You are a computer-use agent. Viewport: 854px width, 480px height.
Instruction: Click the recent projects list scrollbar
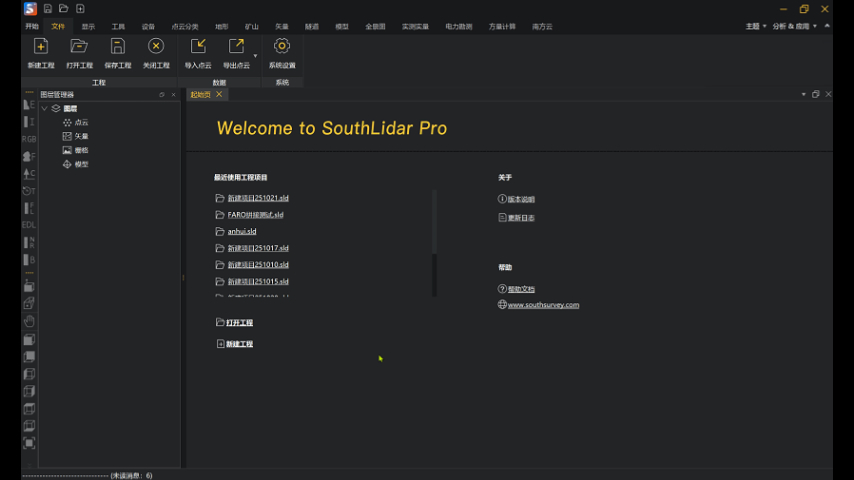point(434,274)
